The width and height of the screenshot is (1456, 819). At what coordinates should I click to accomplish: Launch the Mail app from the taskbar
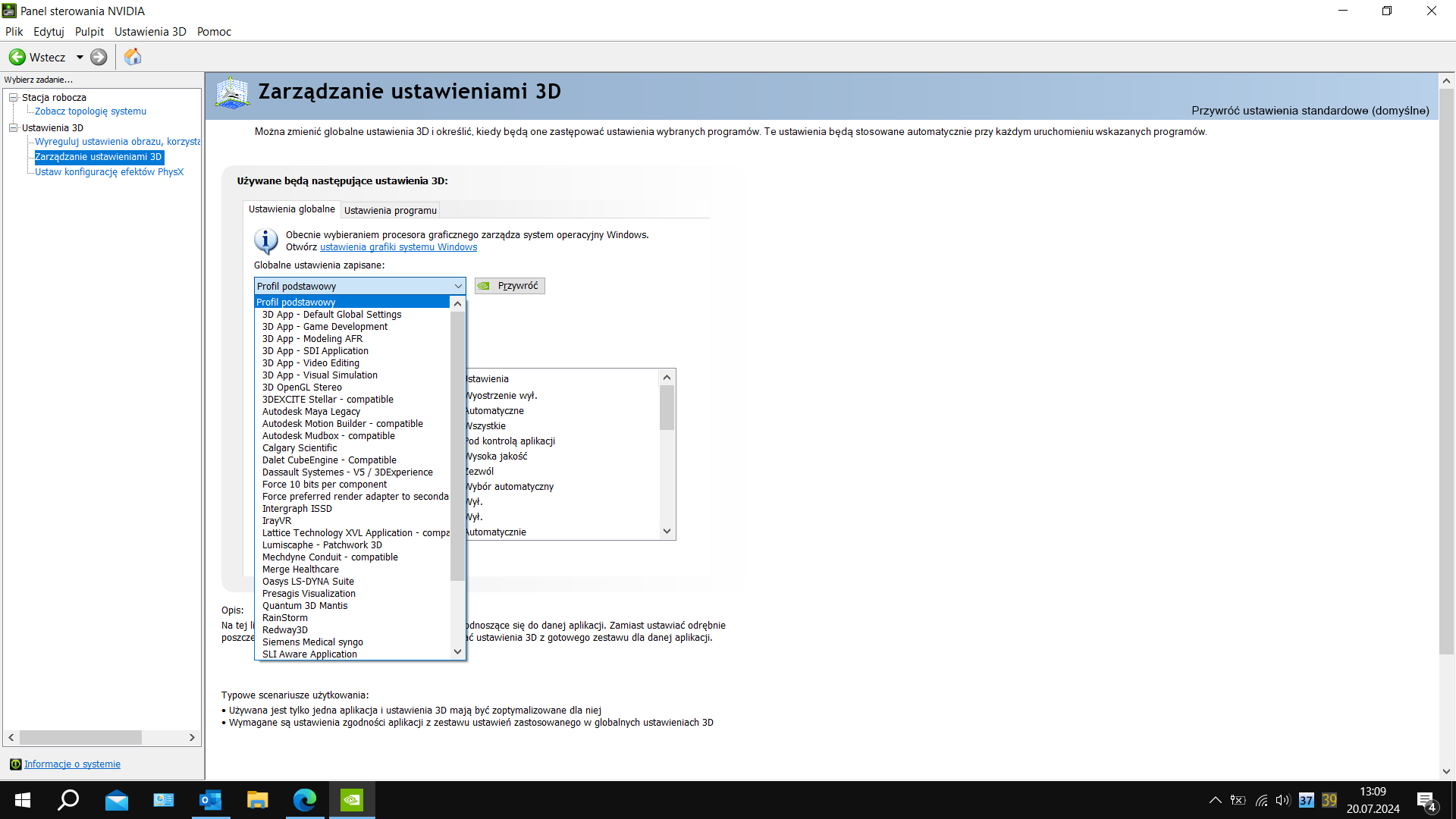coord(117,800)
